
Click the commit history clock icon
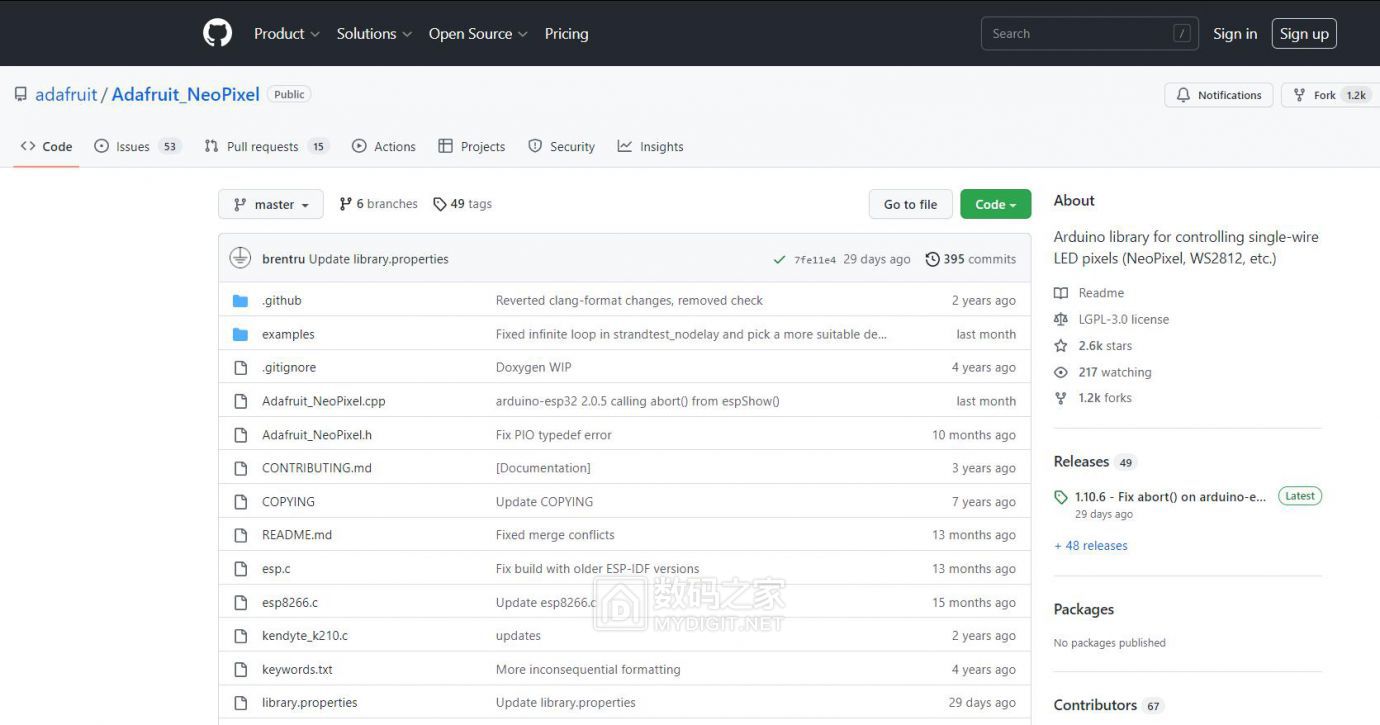pyautogui.click(x=932, y=259)
